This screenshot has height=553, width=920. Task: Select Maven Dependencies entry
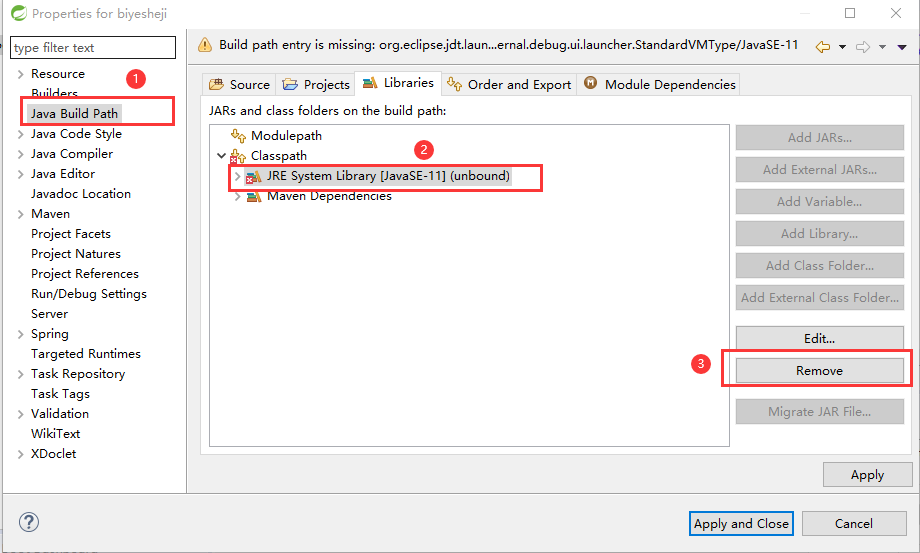329,196
